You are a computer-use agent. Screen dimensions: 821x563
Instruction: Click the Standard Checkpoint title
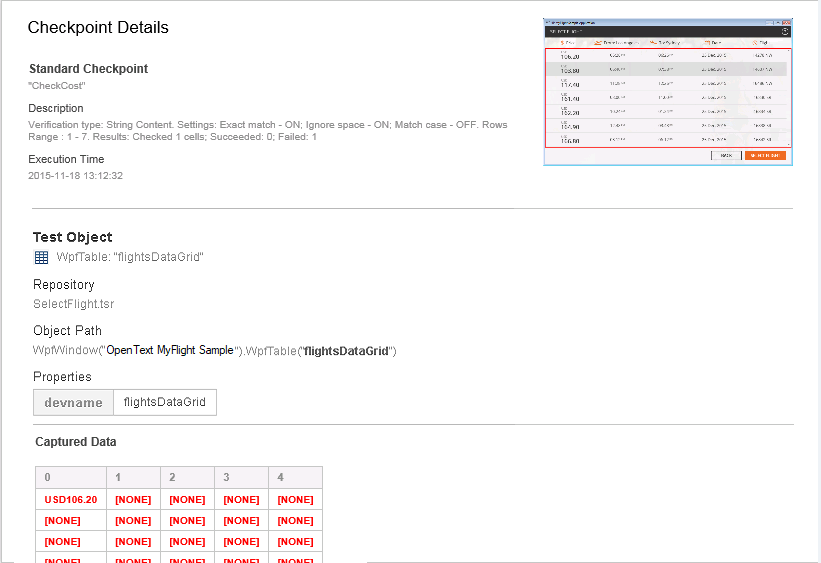click(88, 69)
